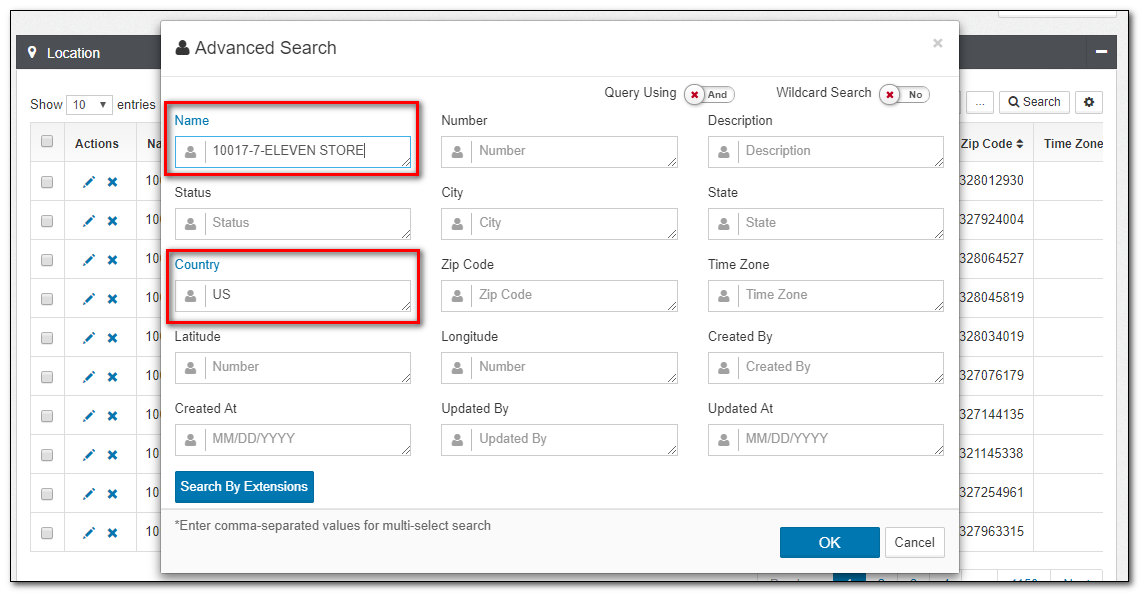1140x593 pixels.
Task: Click the blue X delete icon in second row
Action: (x=113, y=221)
